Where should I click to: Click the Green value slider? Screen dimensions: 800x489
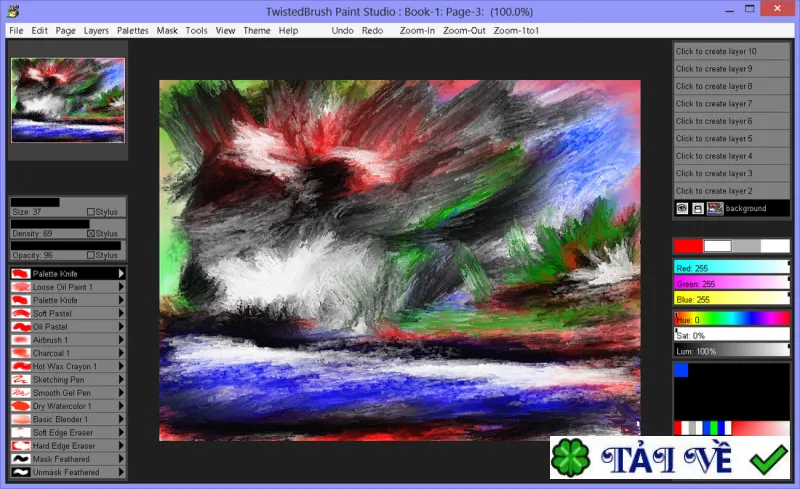pos(732,283)
